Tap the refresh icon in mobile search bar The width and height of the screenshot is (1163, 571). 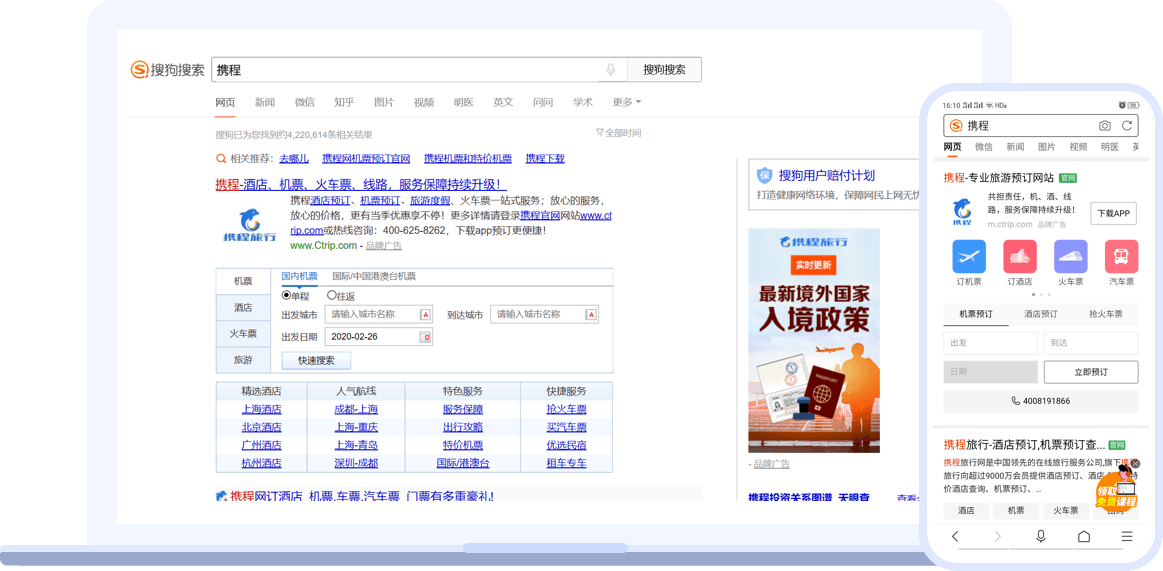pyautogui.click(x=1127, y=126)
